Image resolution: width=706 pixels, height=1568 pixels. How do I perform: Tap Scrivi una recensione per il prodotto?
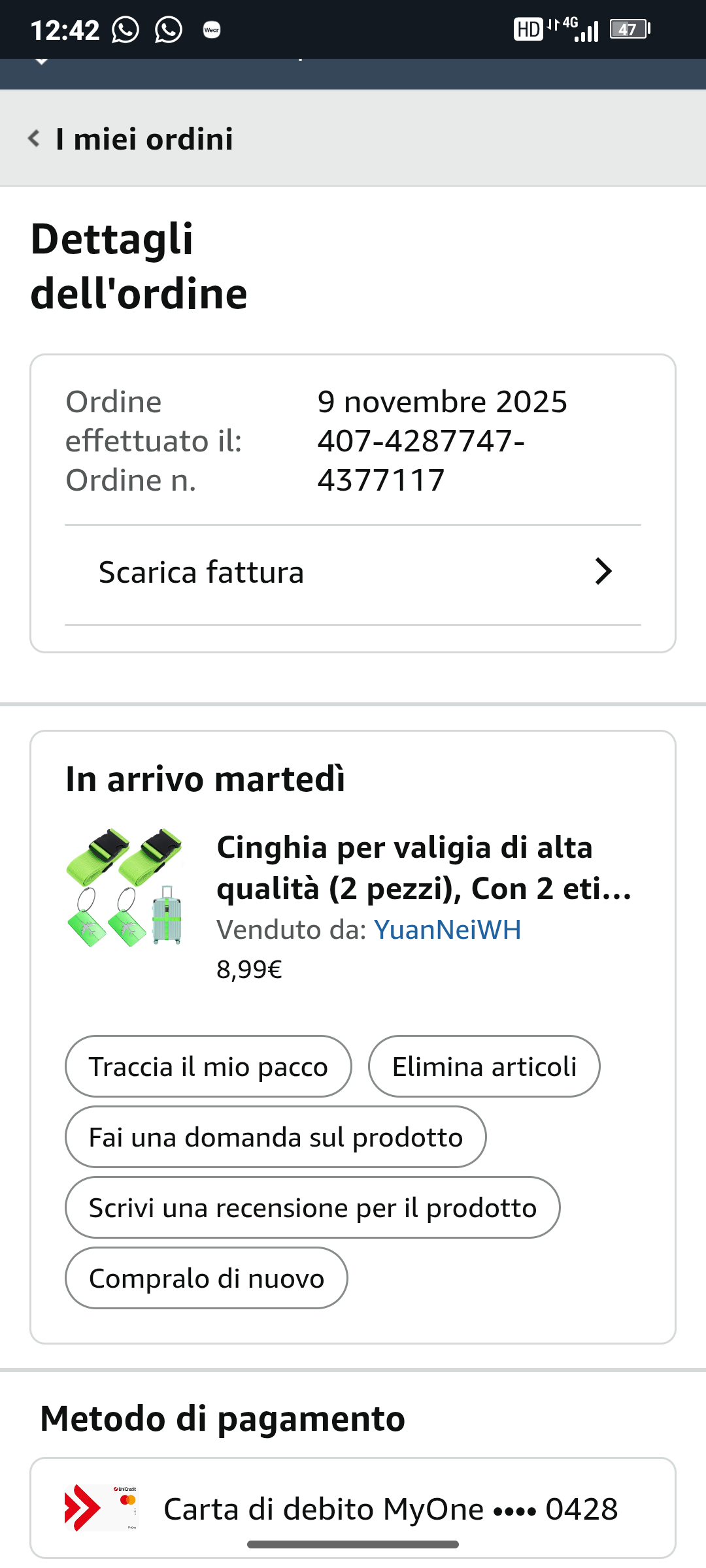click(312, 1207)
